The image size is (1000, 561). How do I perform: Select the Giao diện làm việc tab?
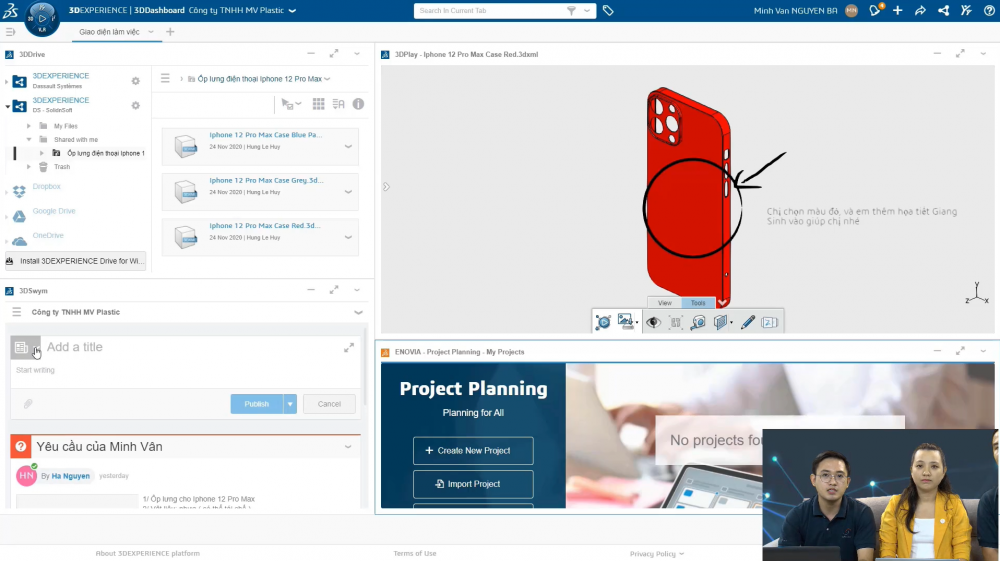click(x=109, y=32)
